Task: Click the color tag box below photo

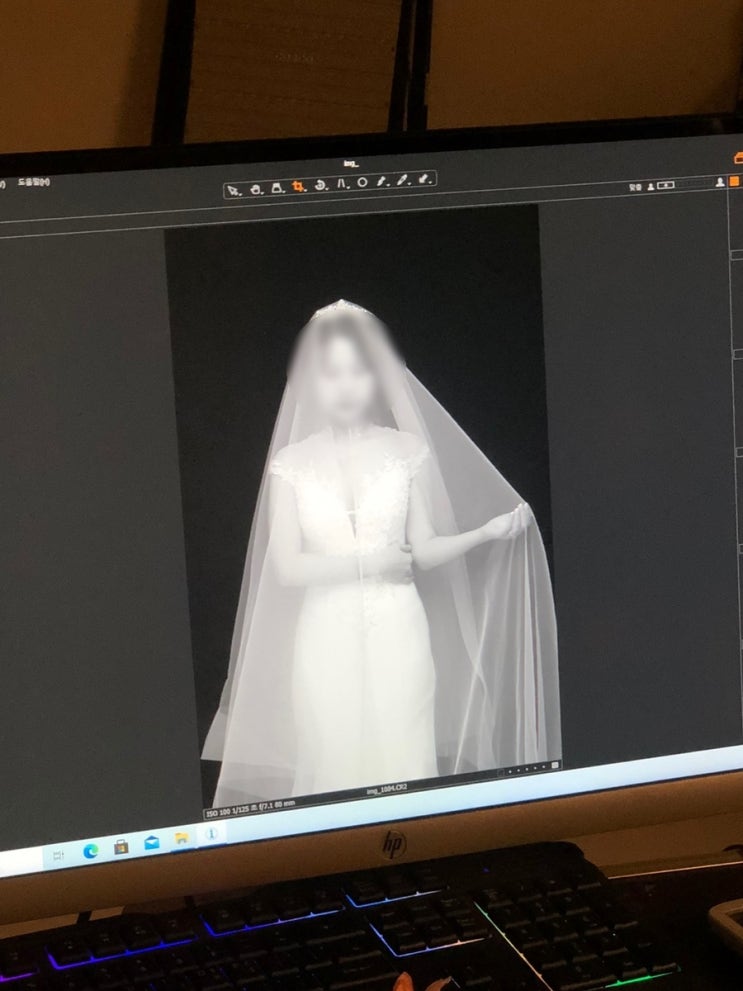Action: pyautogui.click(x=555, y=765)
